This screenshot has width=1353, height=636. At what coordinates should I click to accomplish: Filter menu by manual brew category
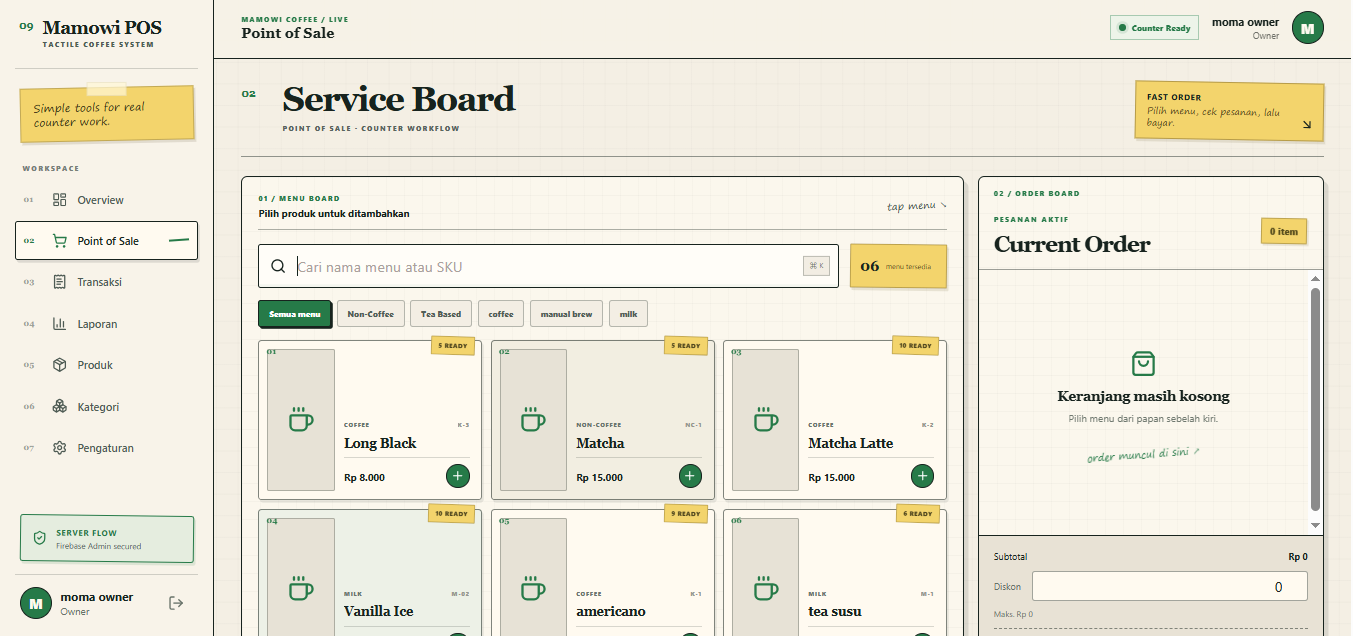[566, 314]
